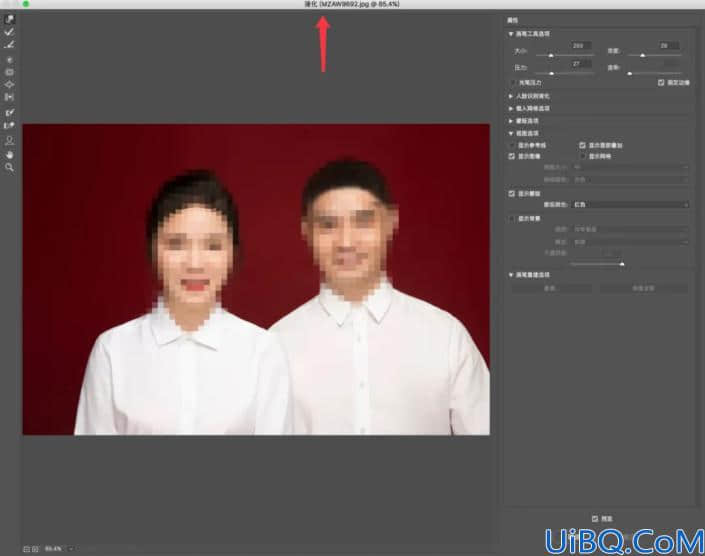Screen dimensions: 705x556
Task: Click the Restore All button
Action: pyautogui.click(x=643, y=288)
